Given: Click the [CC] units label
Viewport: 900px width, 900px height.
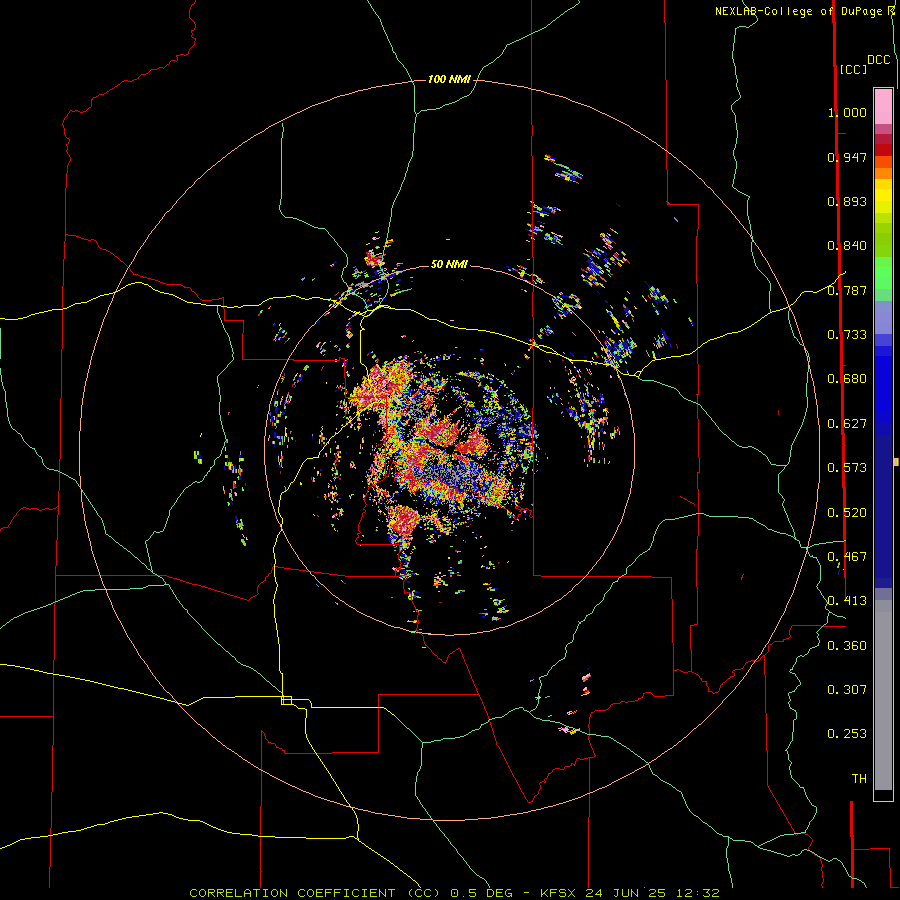Looking at the screenshot, I should coord(854,69).
